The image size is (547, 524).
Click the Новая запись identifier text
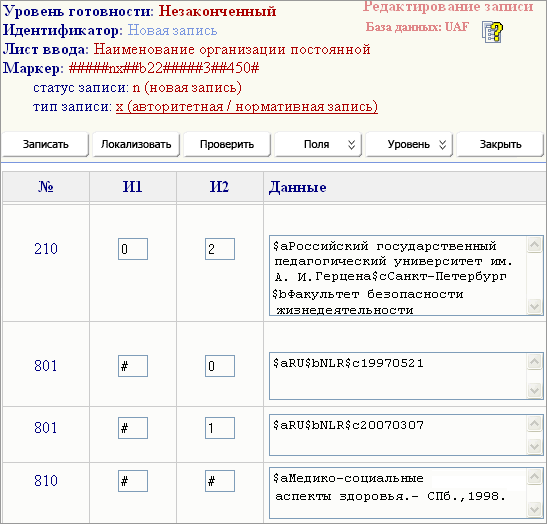[x=172, y=30]
